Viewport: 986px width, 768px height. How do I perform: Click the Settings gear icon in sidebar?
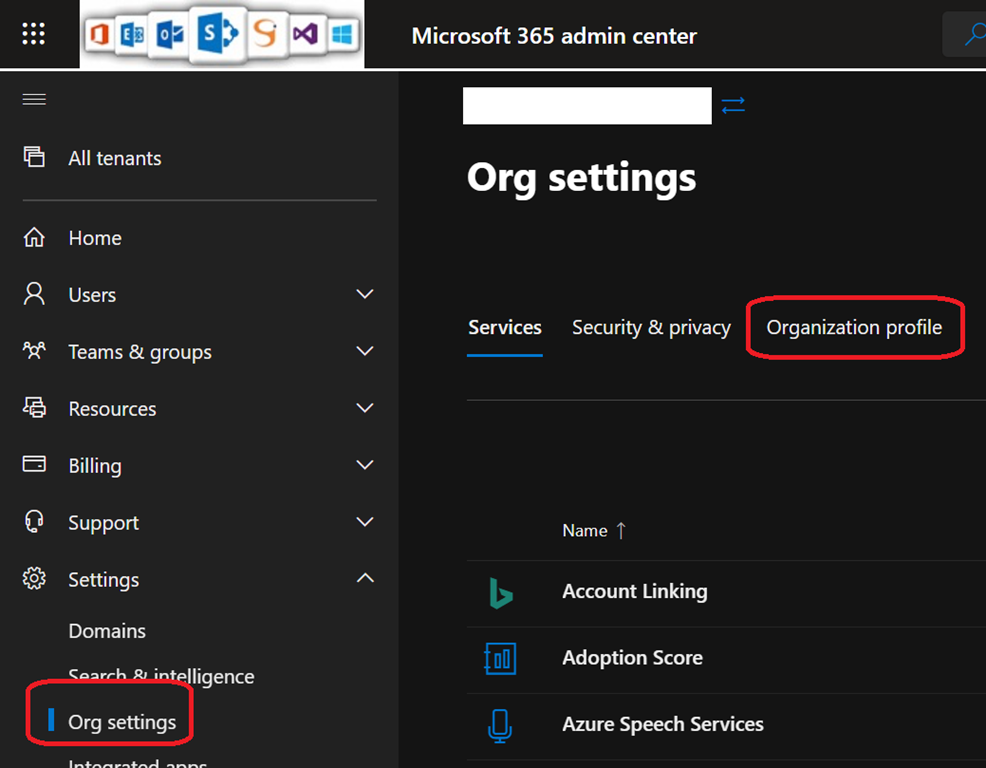[x=34, y=580]
